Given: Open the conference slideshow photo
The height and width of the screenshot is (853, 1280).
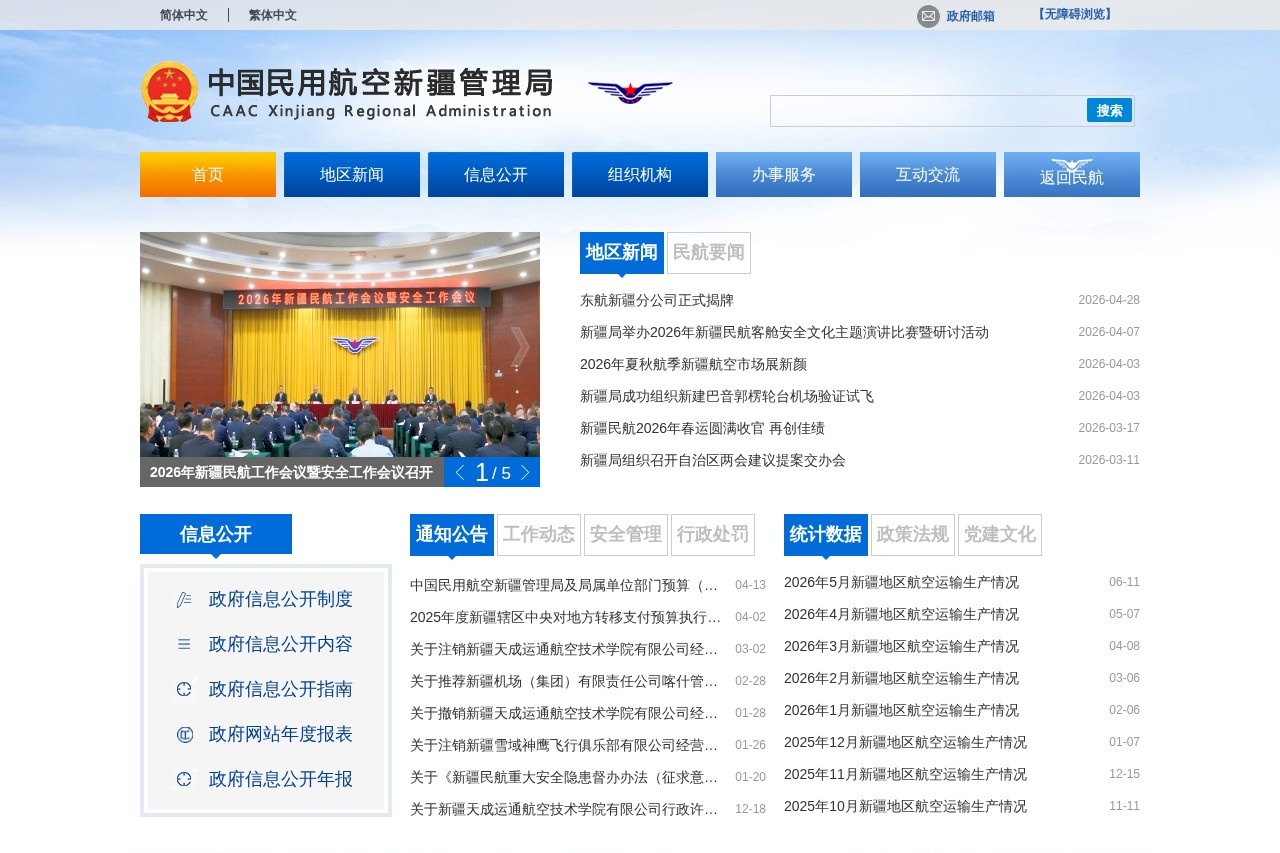Looking at the screenshot, I should click(340, 345).
